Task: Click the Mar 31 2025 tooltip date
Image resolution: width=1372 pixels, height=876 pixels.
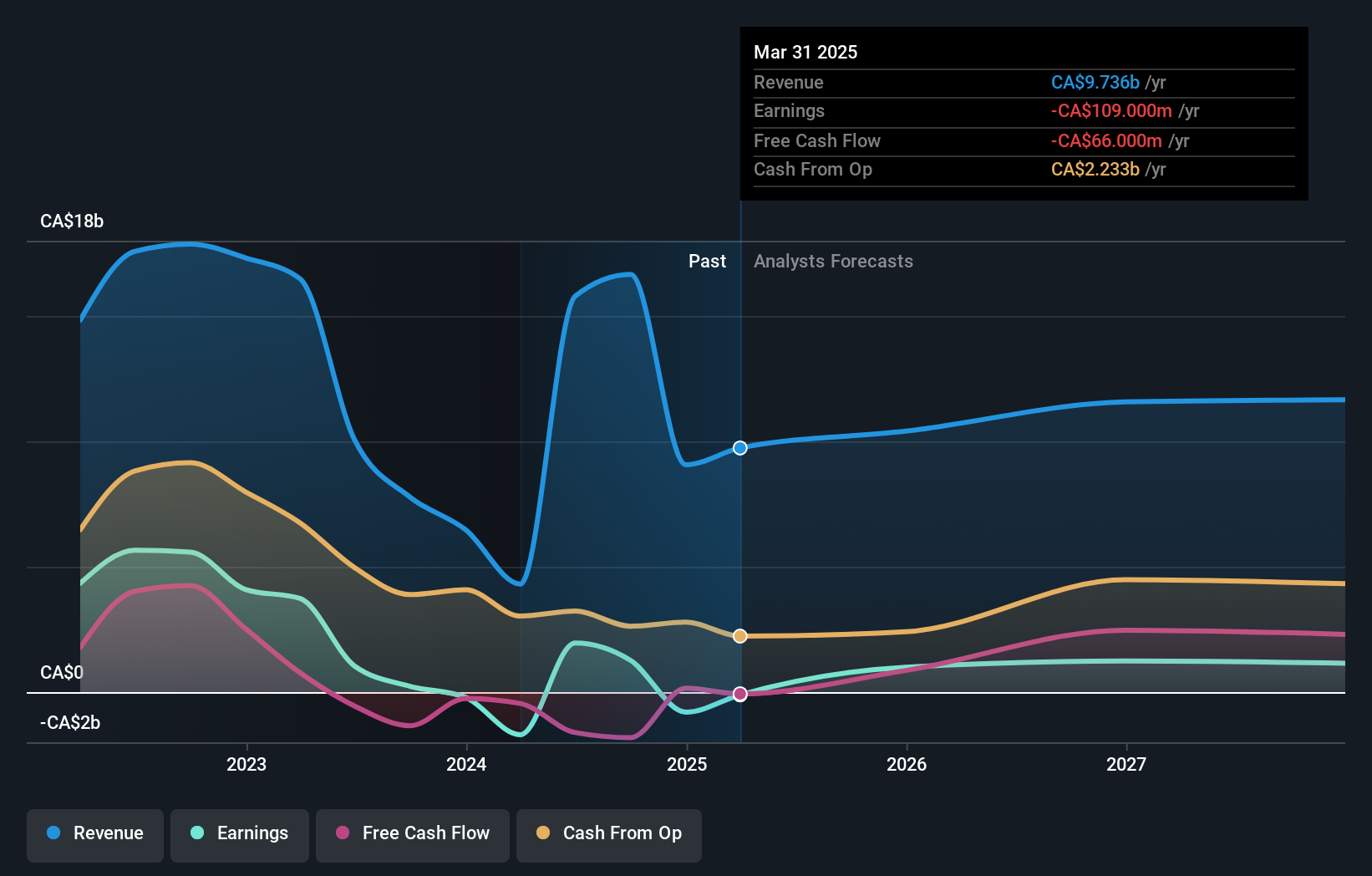Action: 805,52
